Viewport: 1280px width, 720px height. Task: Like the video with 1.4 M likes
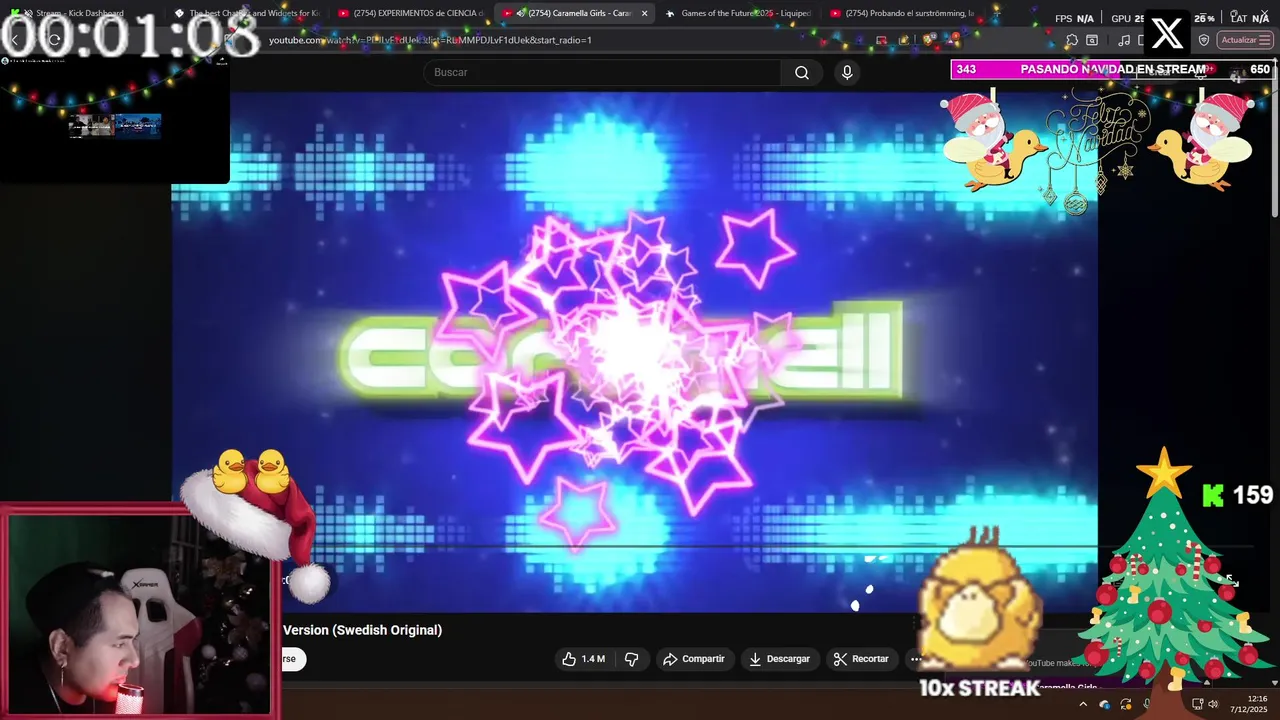click(583, 659)
